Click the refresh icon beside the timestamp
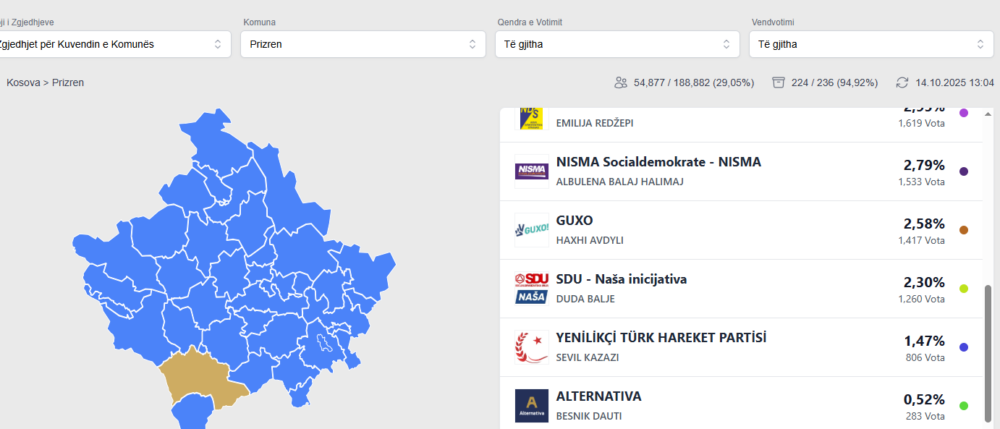 point(902,82)
